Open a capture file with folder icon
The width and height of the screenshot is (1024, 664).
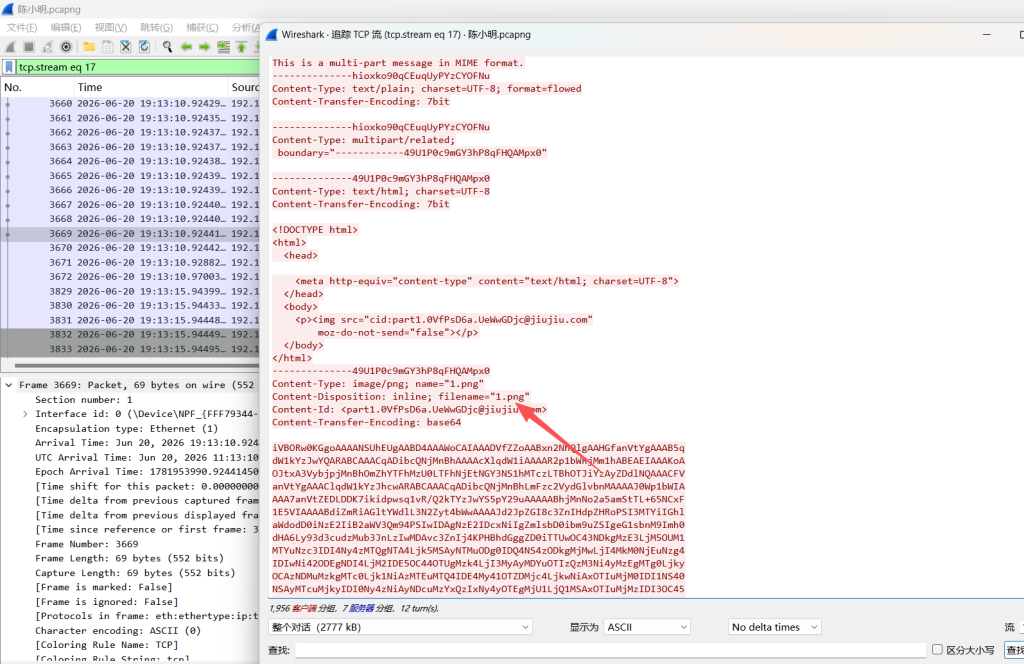[89, 47]
